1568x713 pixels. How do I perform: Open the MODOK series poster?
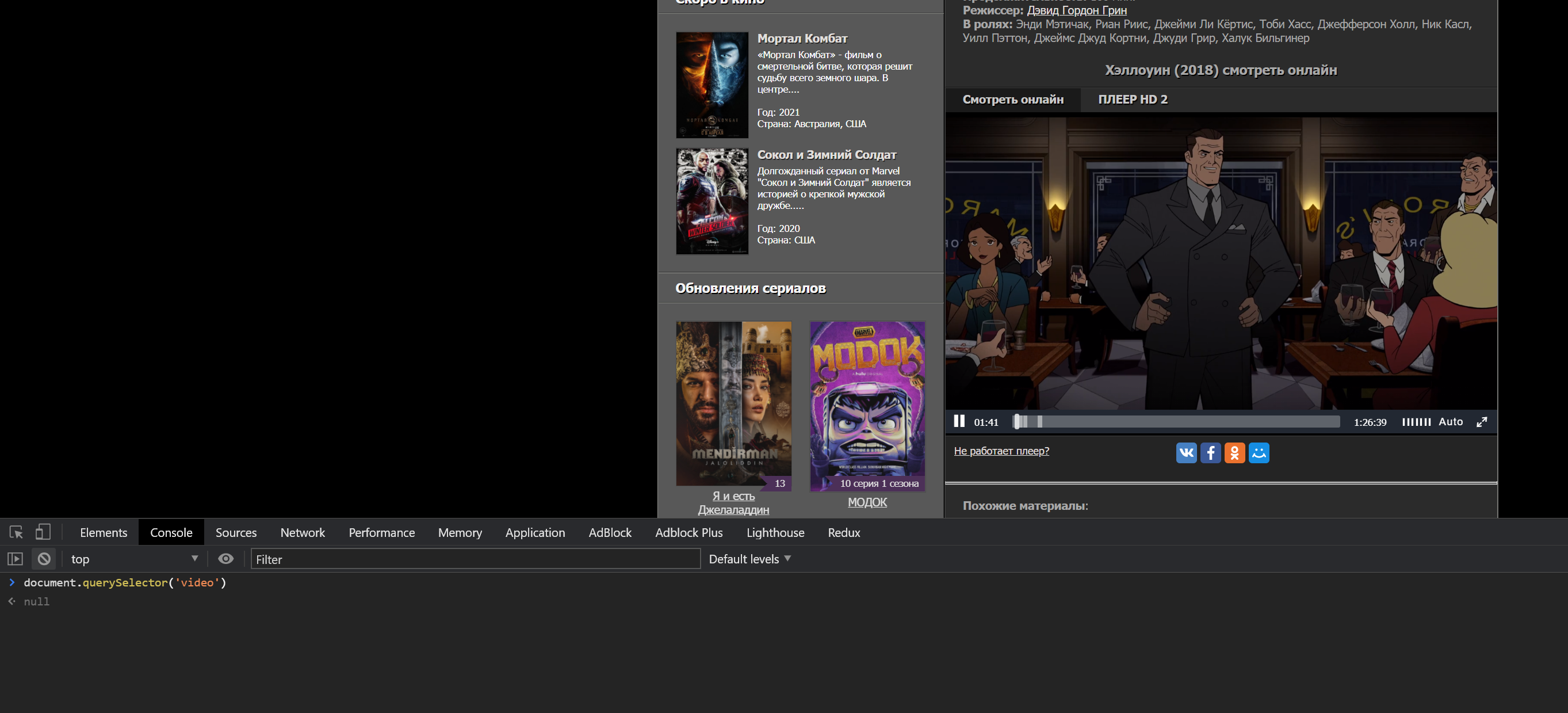pyautogui.click(x=867, y=406)
